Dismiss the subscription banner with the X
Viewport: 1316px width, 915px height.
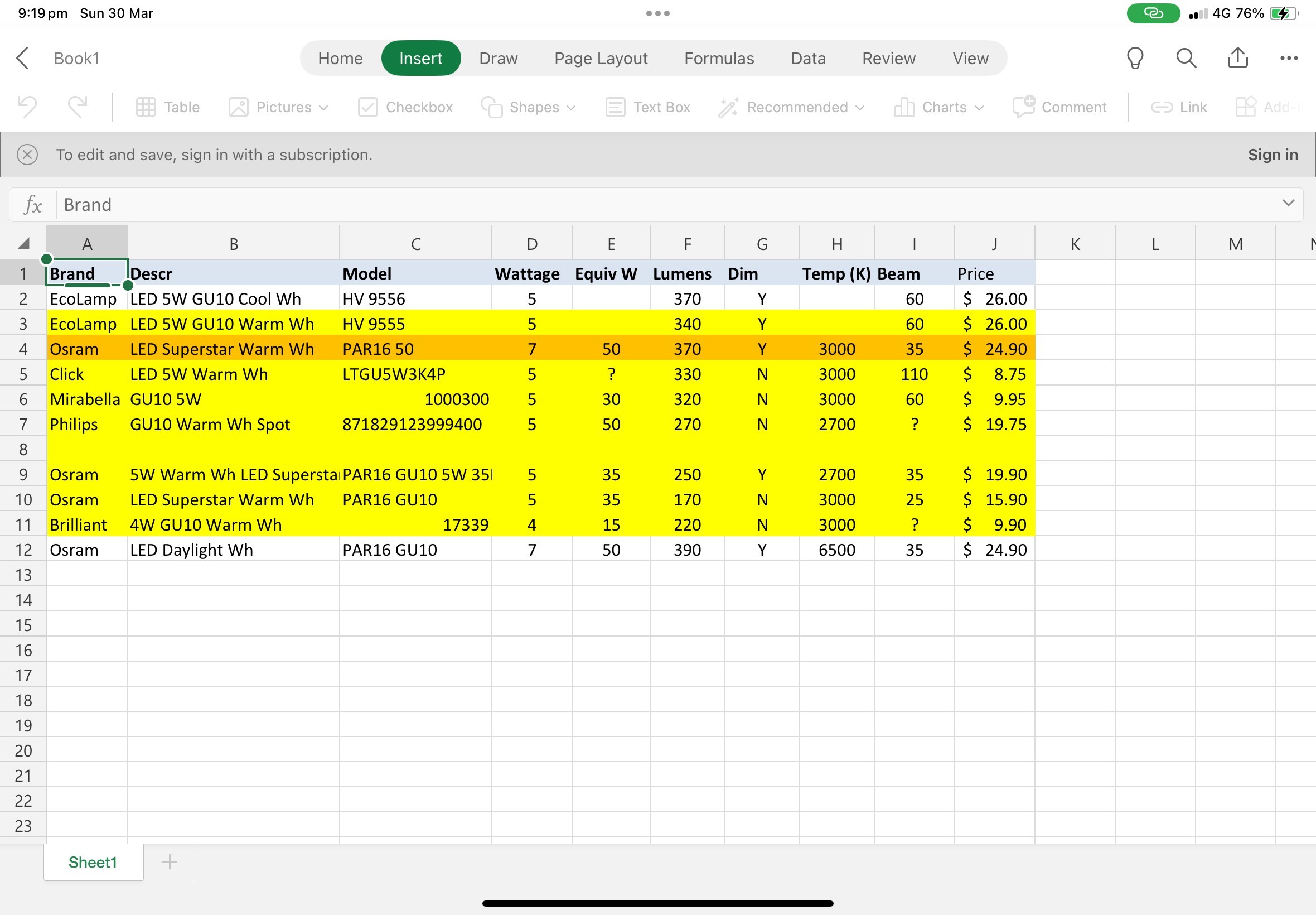(x=27, y=155)
